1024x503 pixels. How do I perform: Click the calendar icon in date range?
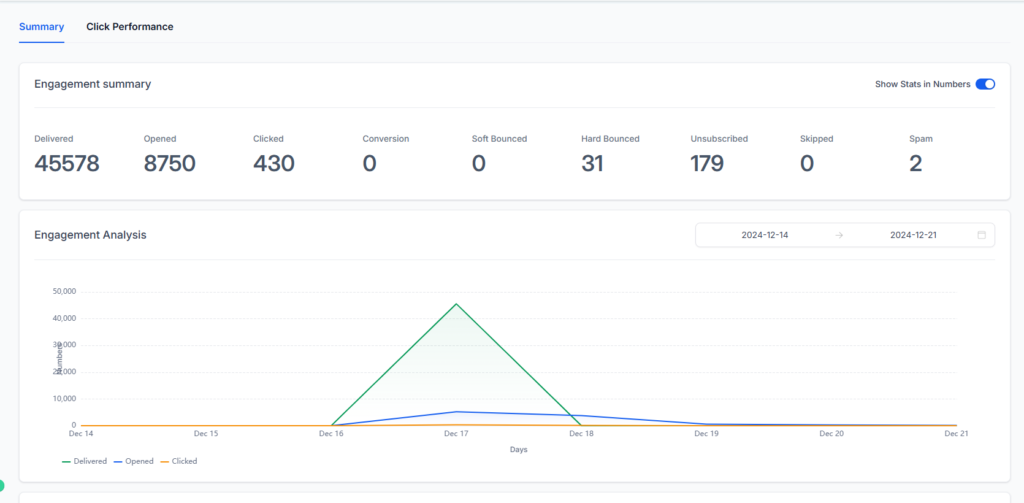pyautogui.click(x=981, y=235)
